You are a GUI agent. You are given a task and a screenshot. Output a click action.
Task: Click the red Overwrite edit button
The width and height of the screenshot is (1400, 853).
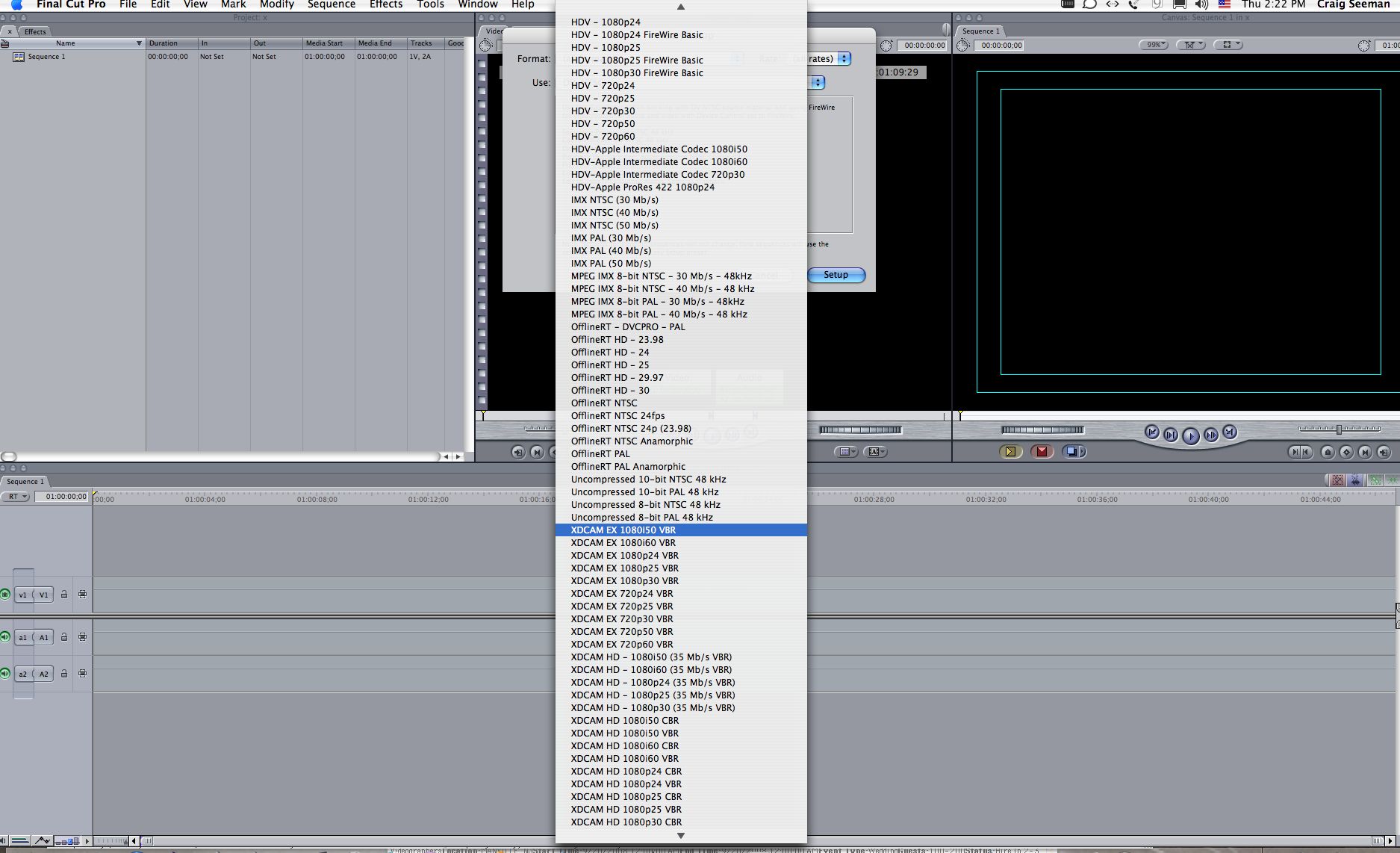(x=1042, y=451)
